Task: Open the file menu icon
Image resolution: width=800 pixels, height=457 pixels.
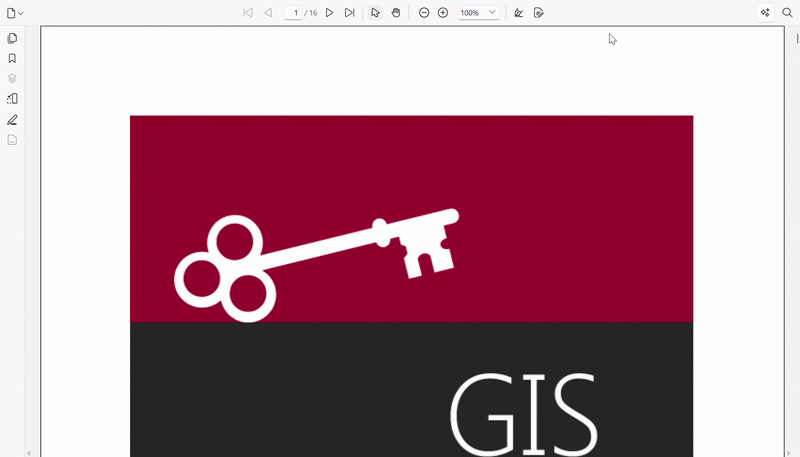Action: pyautogui.click(x=15, y=13)
